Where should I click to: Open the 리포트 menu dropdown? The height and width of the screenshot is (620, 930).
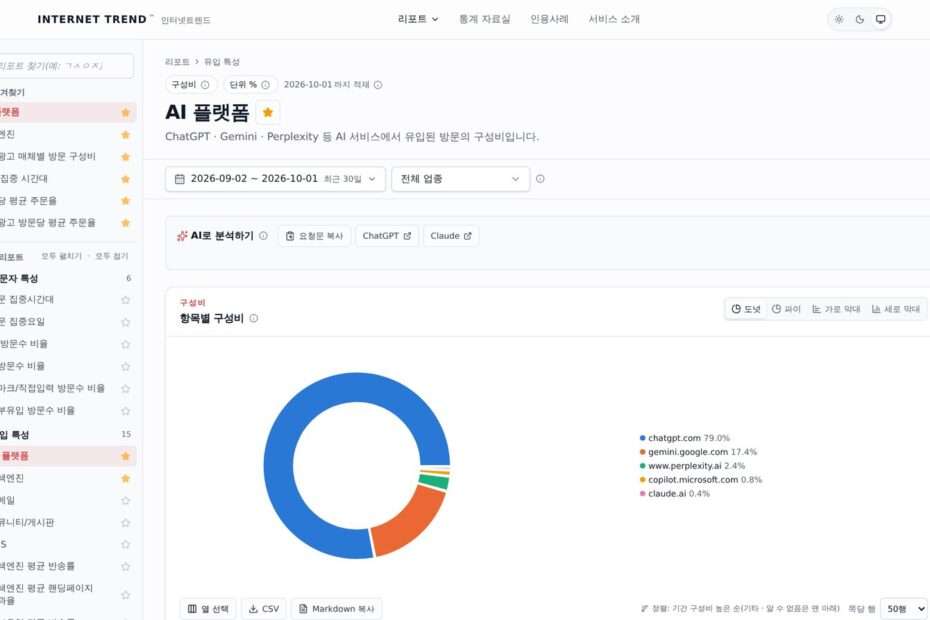[418, 20]
